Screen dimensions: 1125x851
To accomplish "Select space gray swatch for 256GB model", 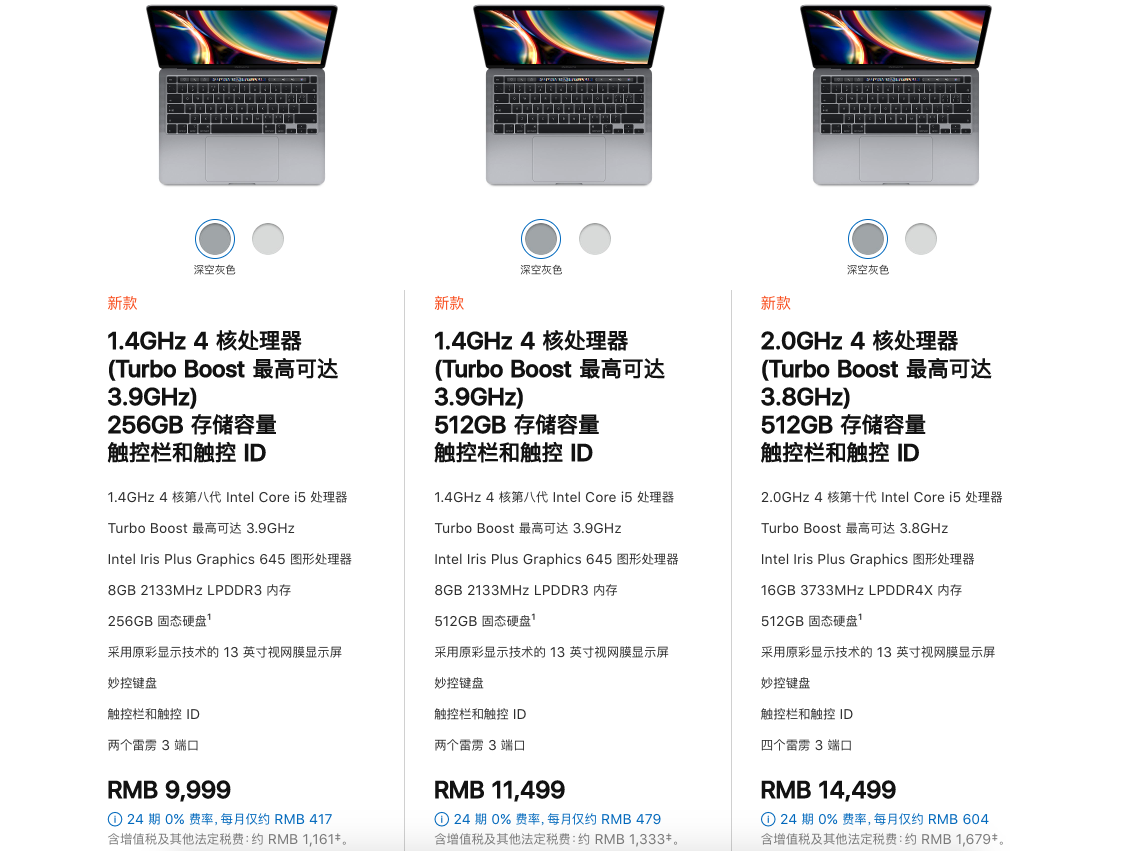I will click(215, 239).
